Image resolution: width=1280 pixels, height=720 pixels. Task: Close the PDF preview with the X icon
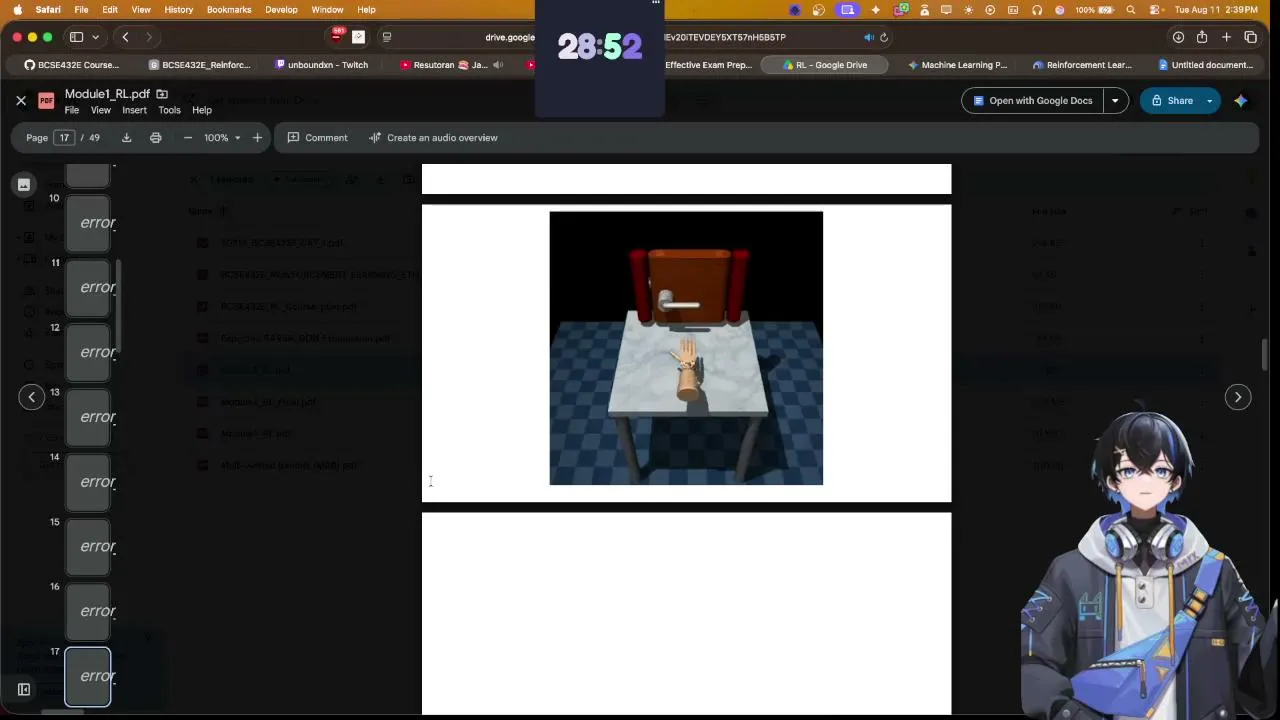pyautogui.click(x=21, y=100)
